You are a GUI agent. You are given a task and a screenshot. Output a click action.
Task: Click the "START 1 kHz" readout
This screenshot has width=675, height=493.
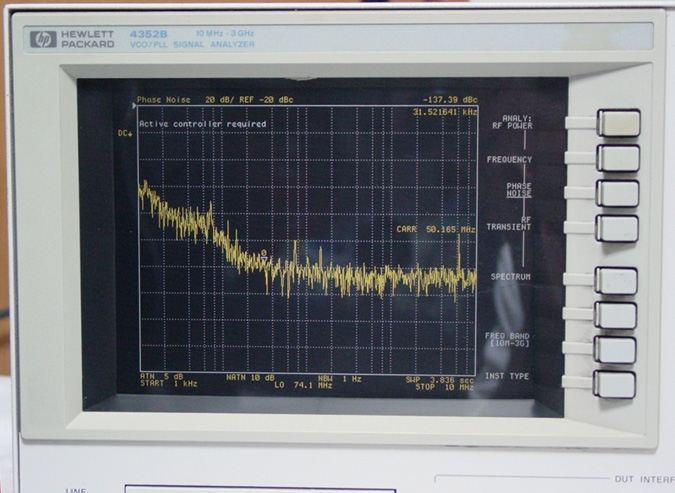pyautogui.click(x=168, y=384)
